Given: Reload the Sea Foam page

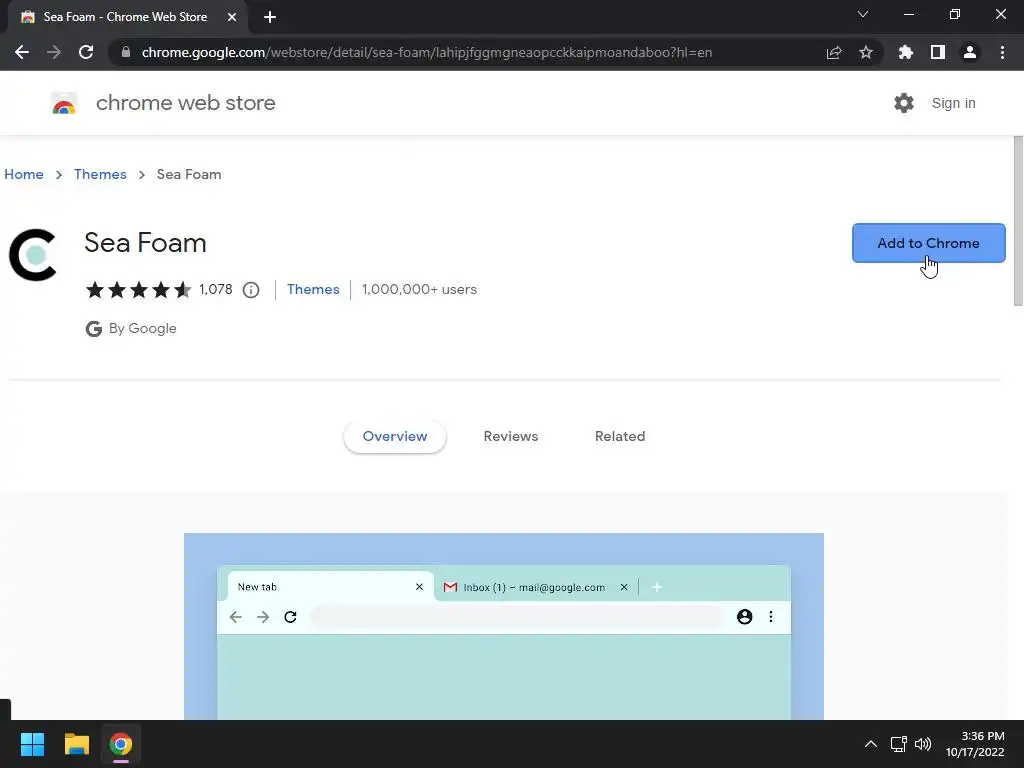Looking at the screenshot, I should 86,52.
